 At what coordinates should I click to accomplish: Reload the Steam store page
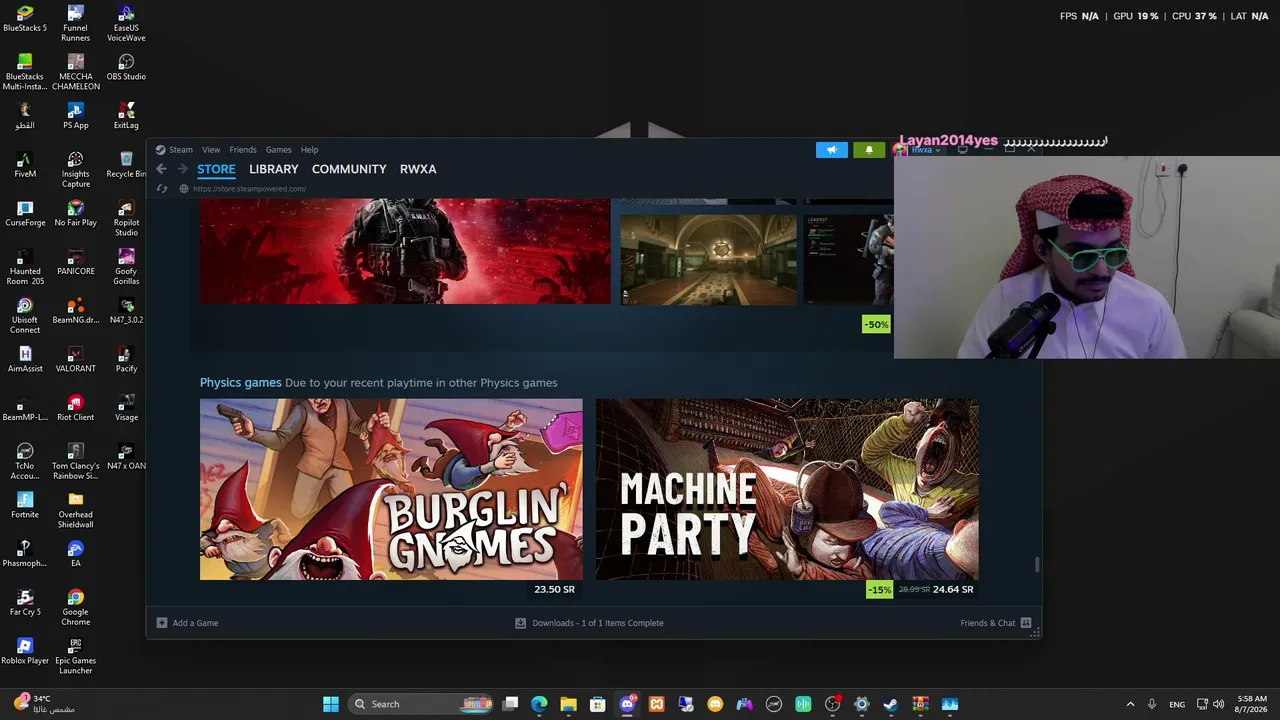pos(162,189)
